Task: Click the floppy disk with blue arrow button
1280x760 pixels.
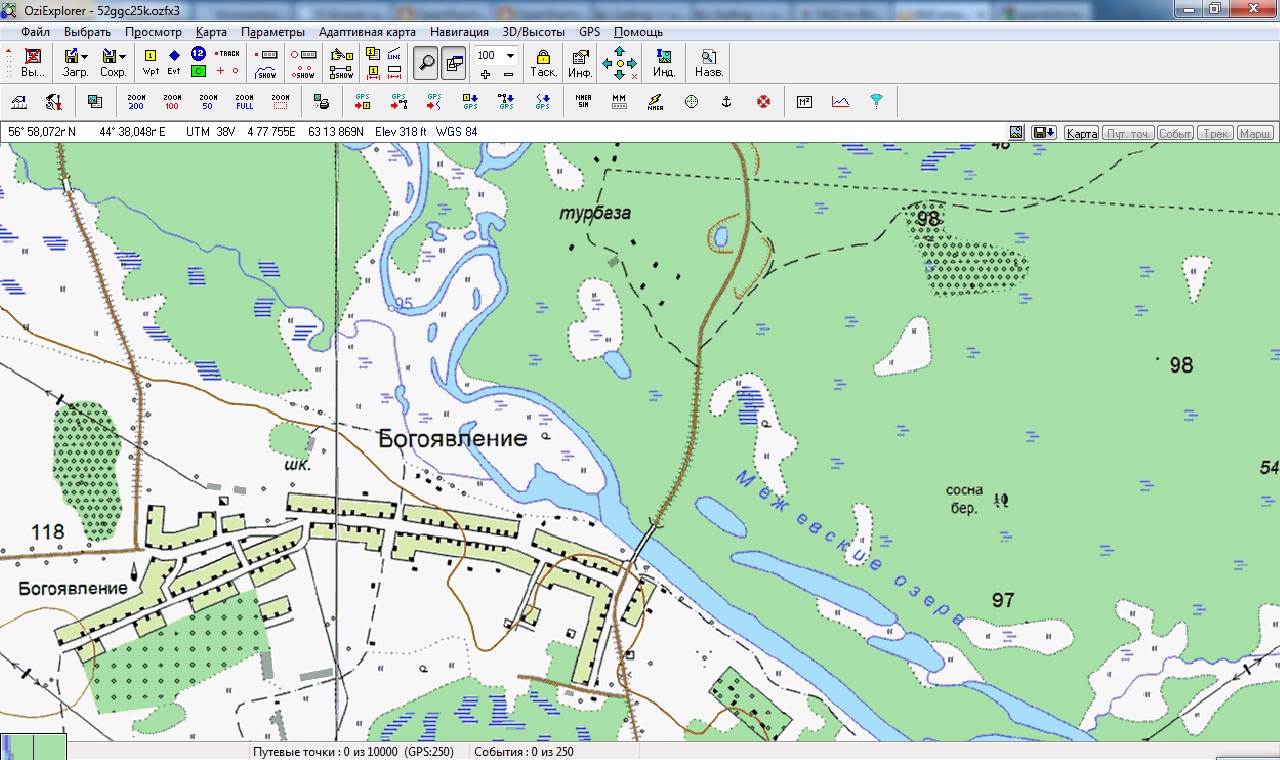Action: tap(1044, 133)
